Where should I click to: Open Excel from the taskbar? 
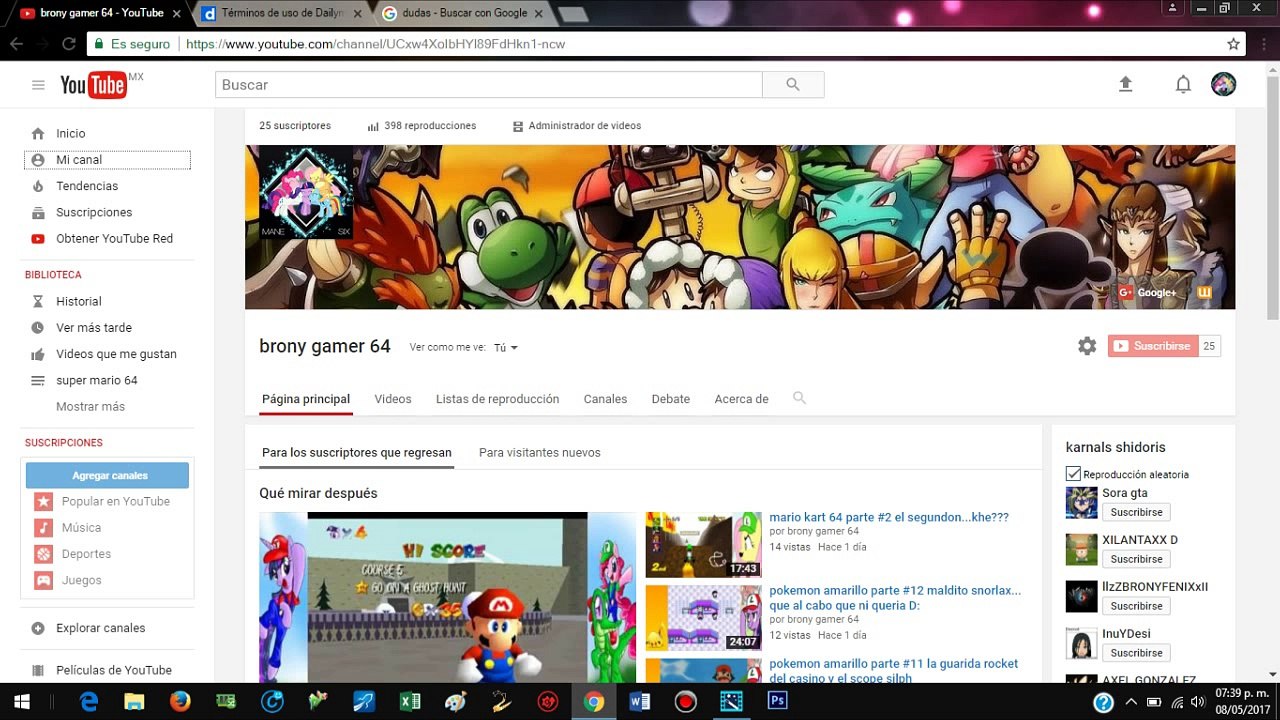pos(410,702)
